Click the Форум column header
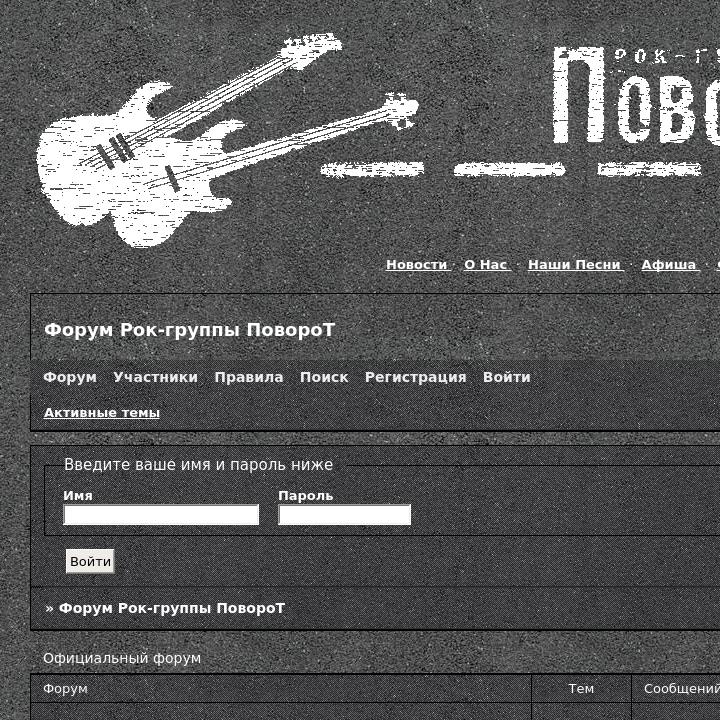 click(65, 689)
